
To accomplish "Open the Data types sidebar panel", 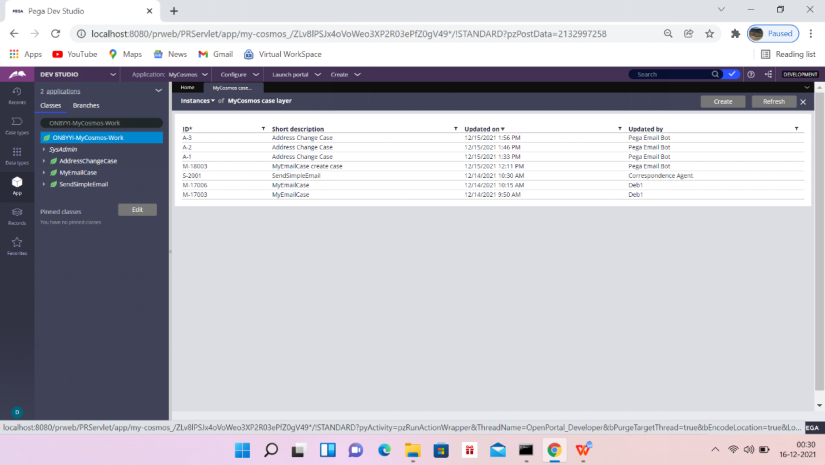I will coord(17,156).
